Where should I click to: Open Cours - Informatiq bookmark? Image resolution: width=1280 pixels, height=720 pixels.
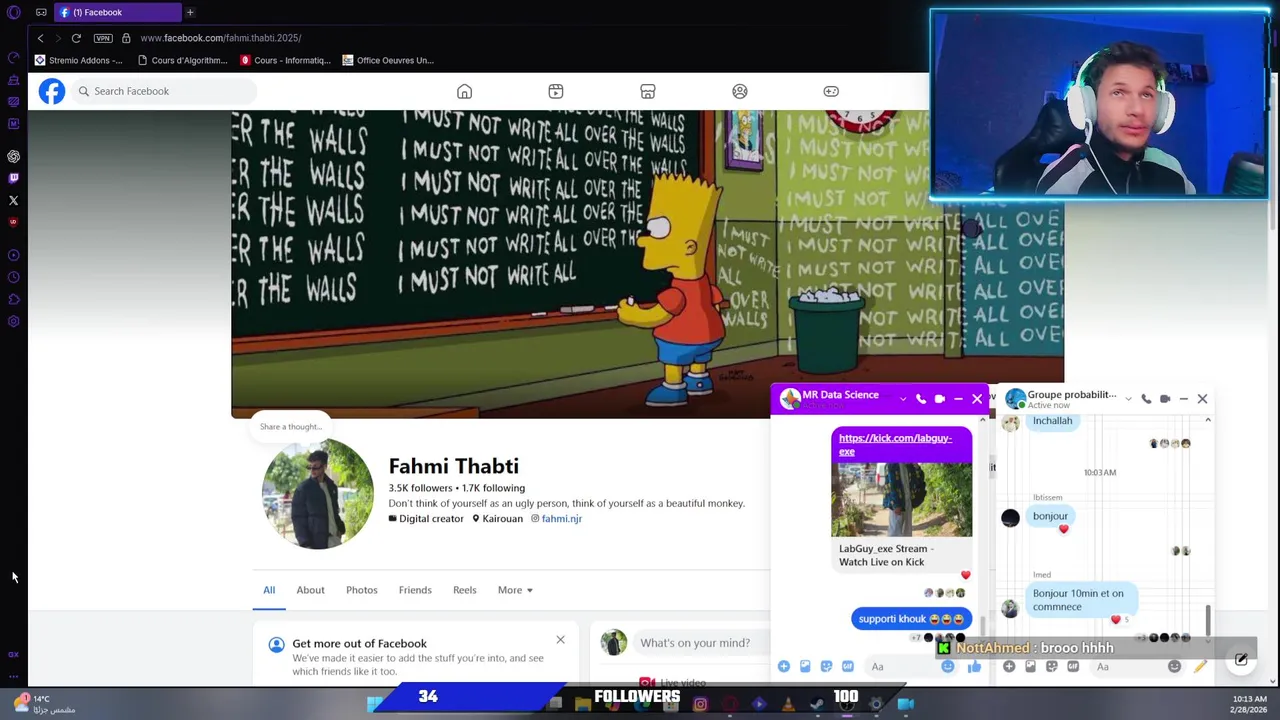click(x=286, y=60)
